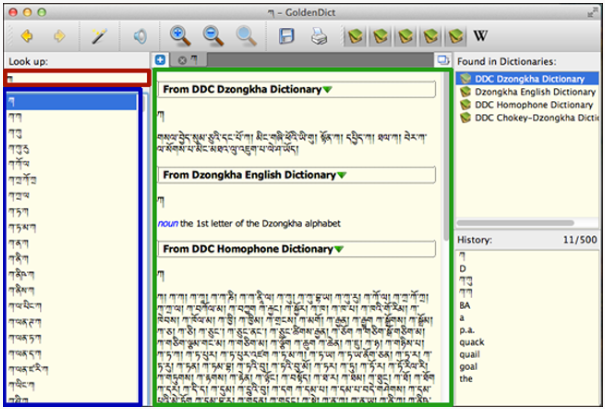
Task: Select DDC Homophone Dictionary in the found list
Action: (526, 105)
